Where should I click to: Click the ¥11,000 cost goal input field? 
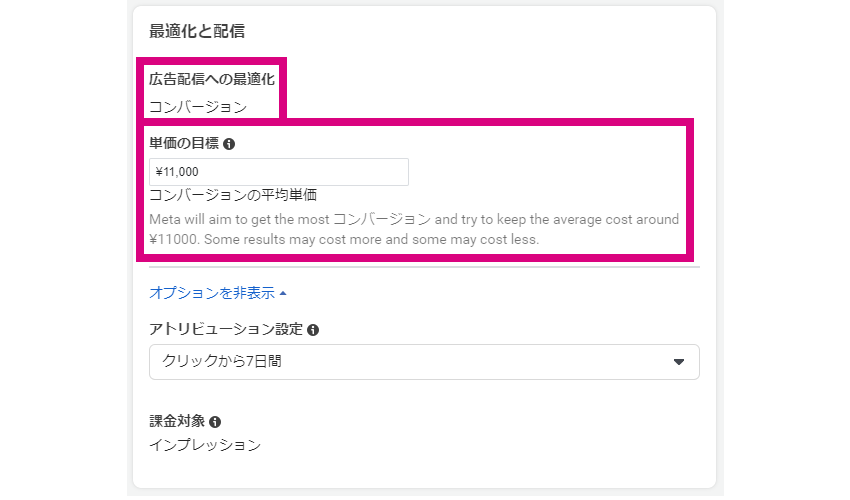(279, 172)
